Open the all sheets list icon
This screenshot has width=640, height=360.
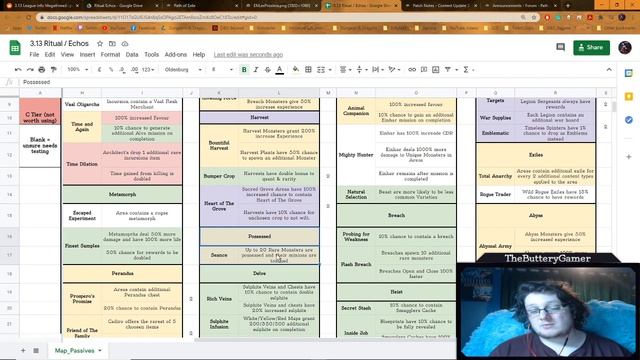pos(36,350)
